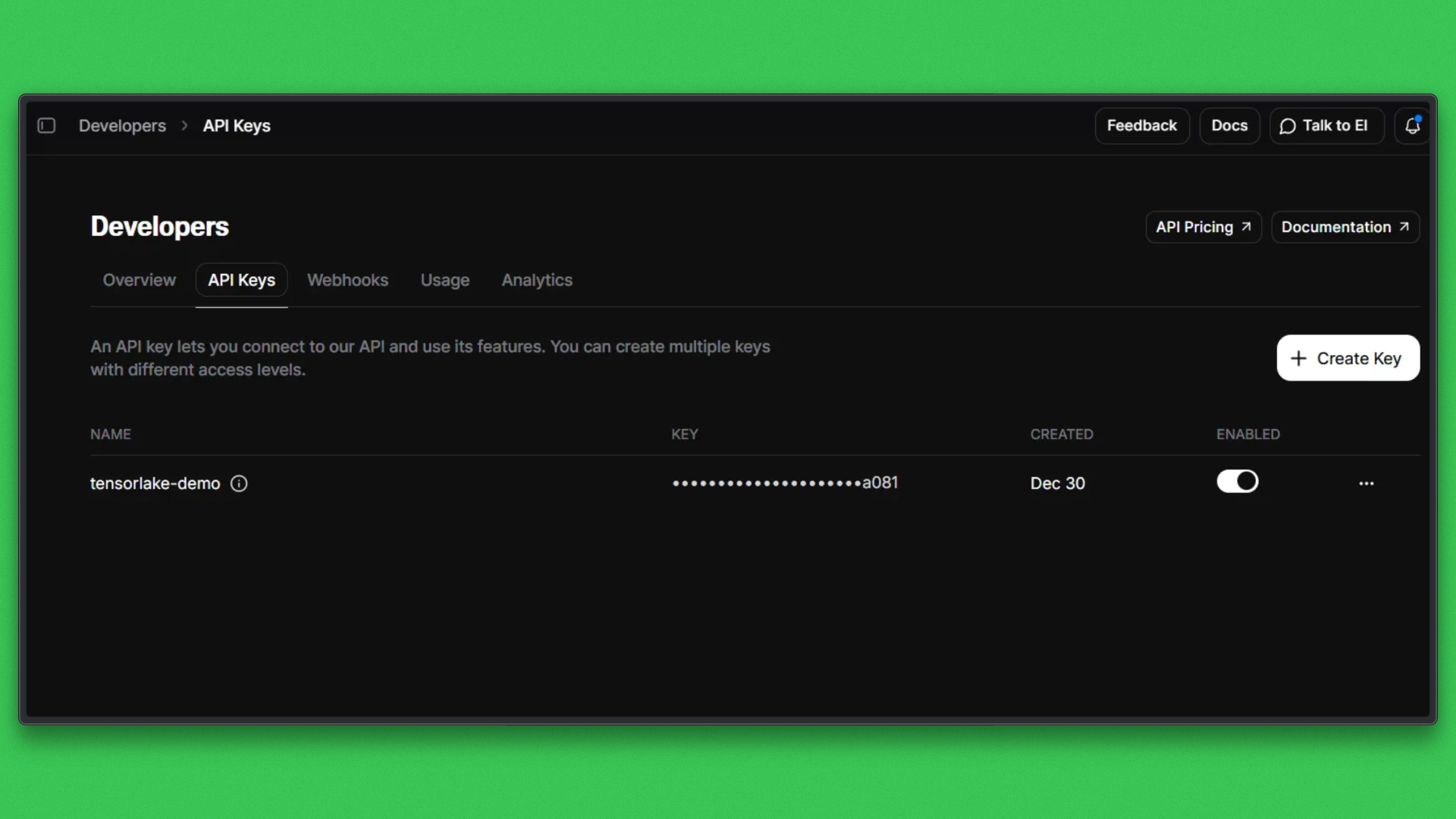Select the active API Keys tab
Screen dimensions: 1456x819
pos(241,280)
